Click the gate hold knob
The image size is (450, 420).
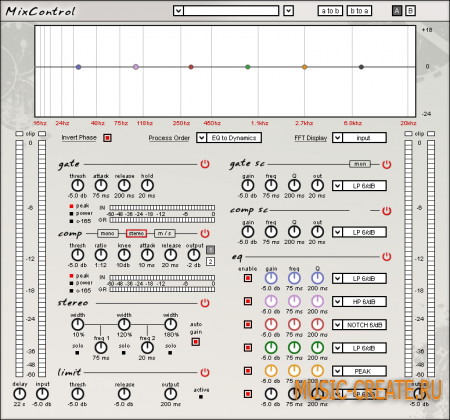(147, 185)
